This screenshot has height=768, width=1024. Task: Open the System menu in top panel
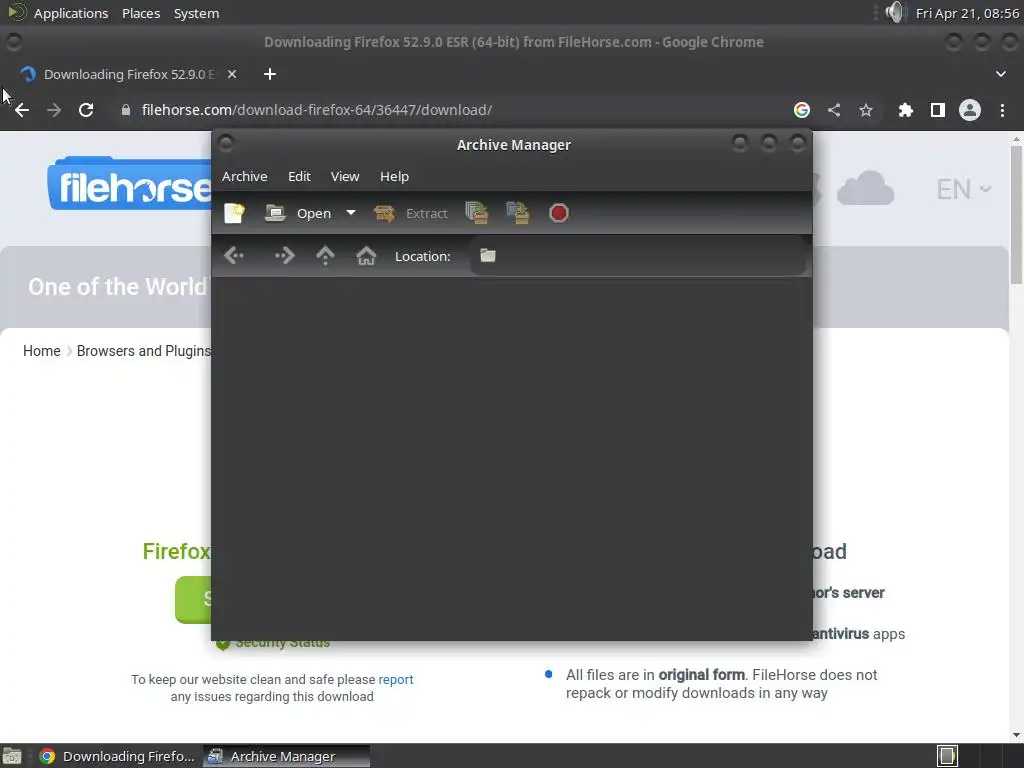(x=196, y=13)
